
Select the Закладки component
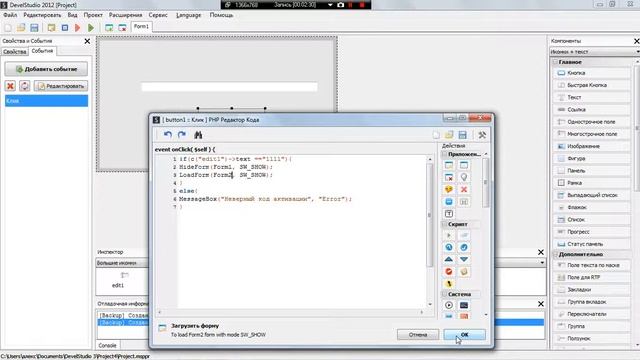point(592,289)
